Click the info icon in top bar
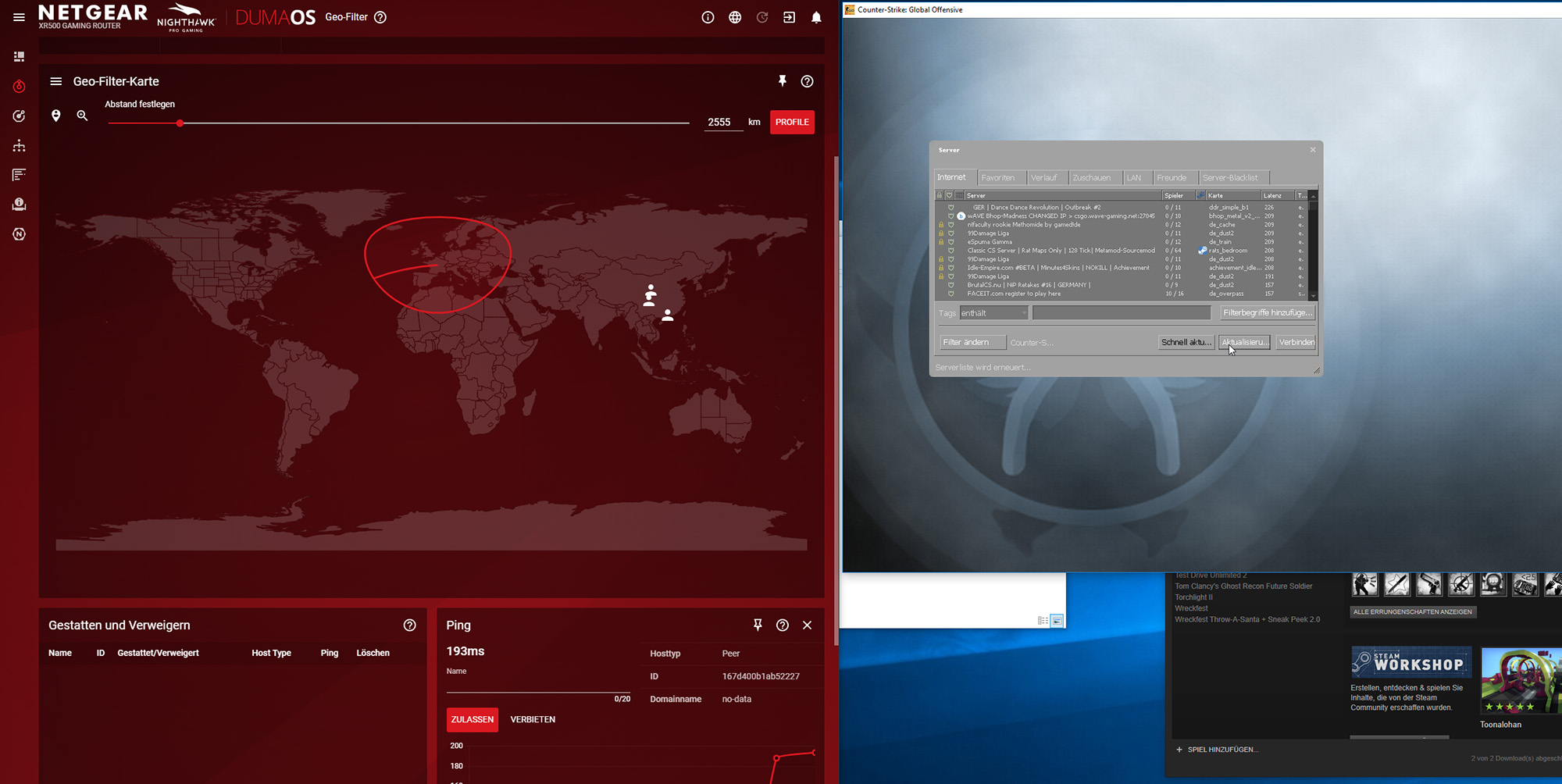 click(708, 17)
